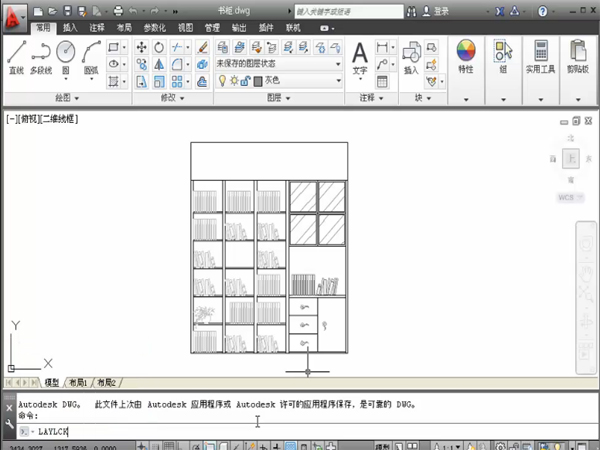Viewport: 600px width, 450px height.
Task: Toggle the layer lock padlock icon
Action: point(246,81)
